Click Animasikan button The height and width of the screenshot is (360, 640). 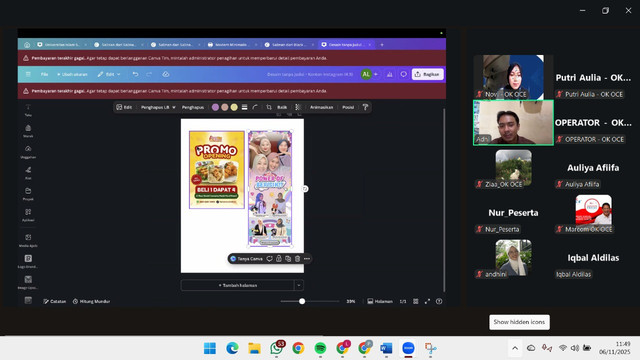tap(322, 107)
